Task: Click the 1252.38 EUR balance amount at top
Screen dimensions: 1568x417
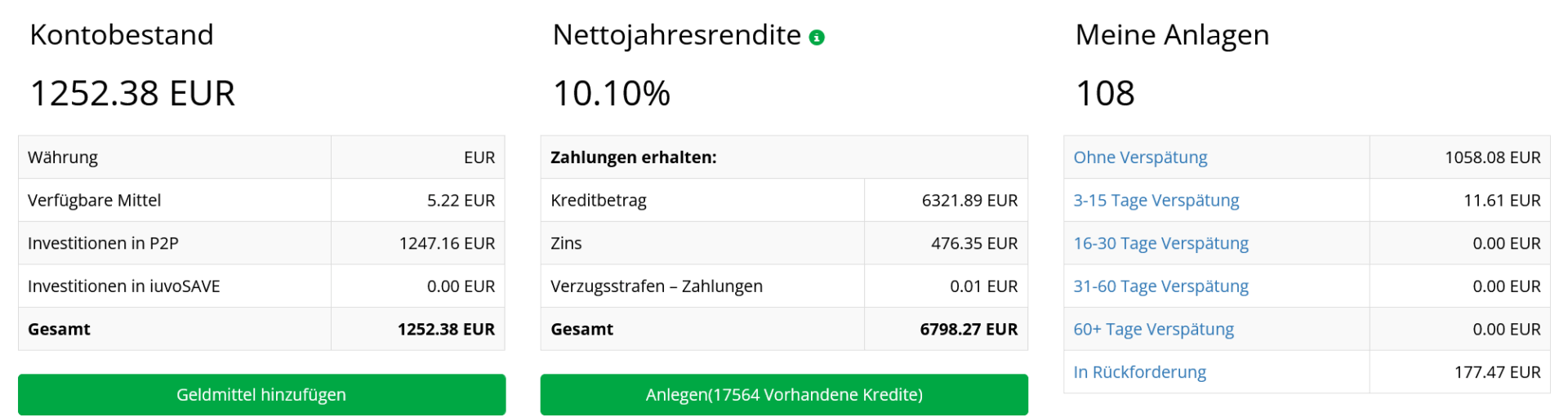Action: pos(132,93)
